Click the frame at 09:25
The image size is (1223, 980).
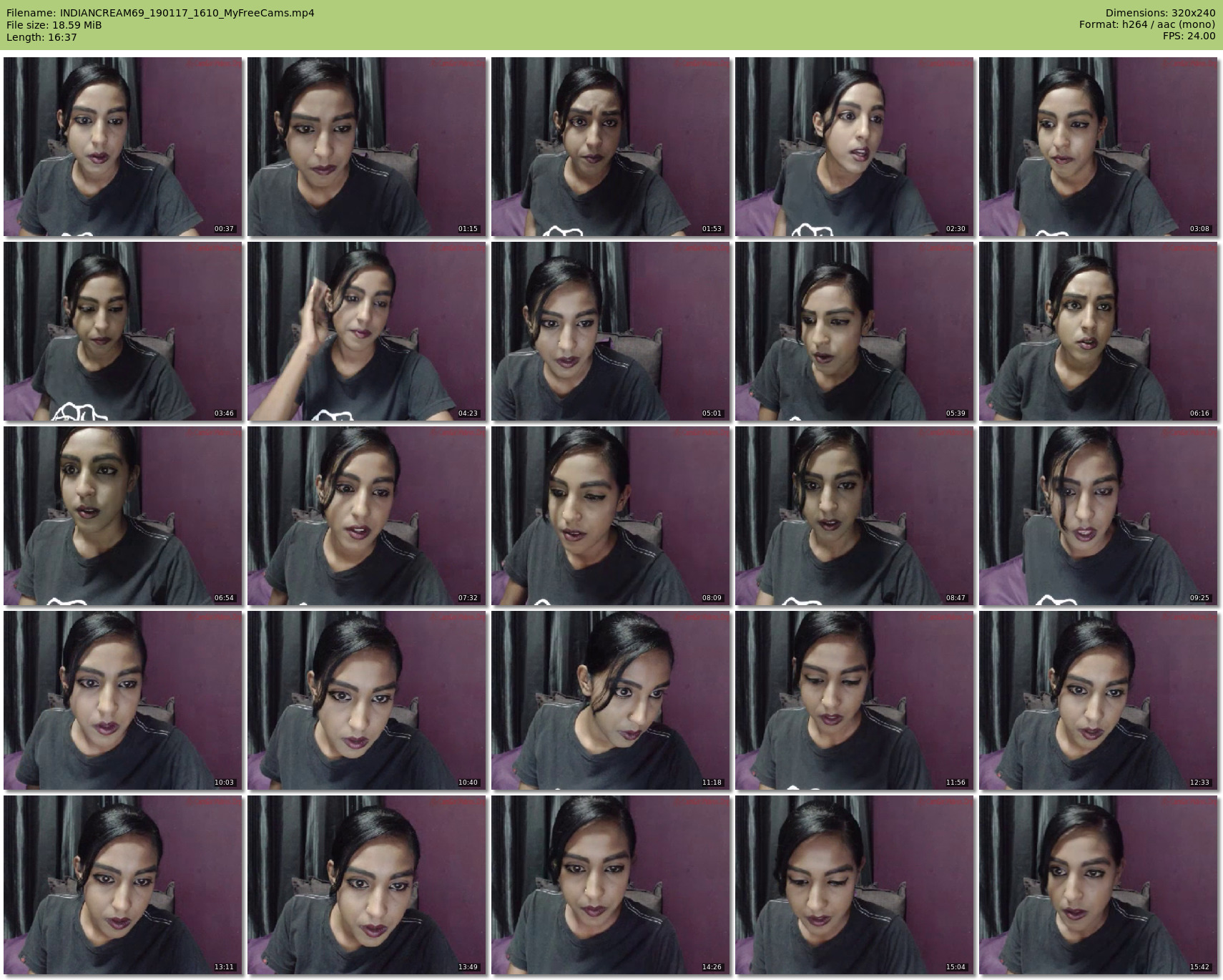[1098, 516]
